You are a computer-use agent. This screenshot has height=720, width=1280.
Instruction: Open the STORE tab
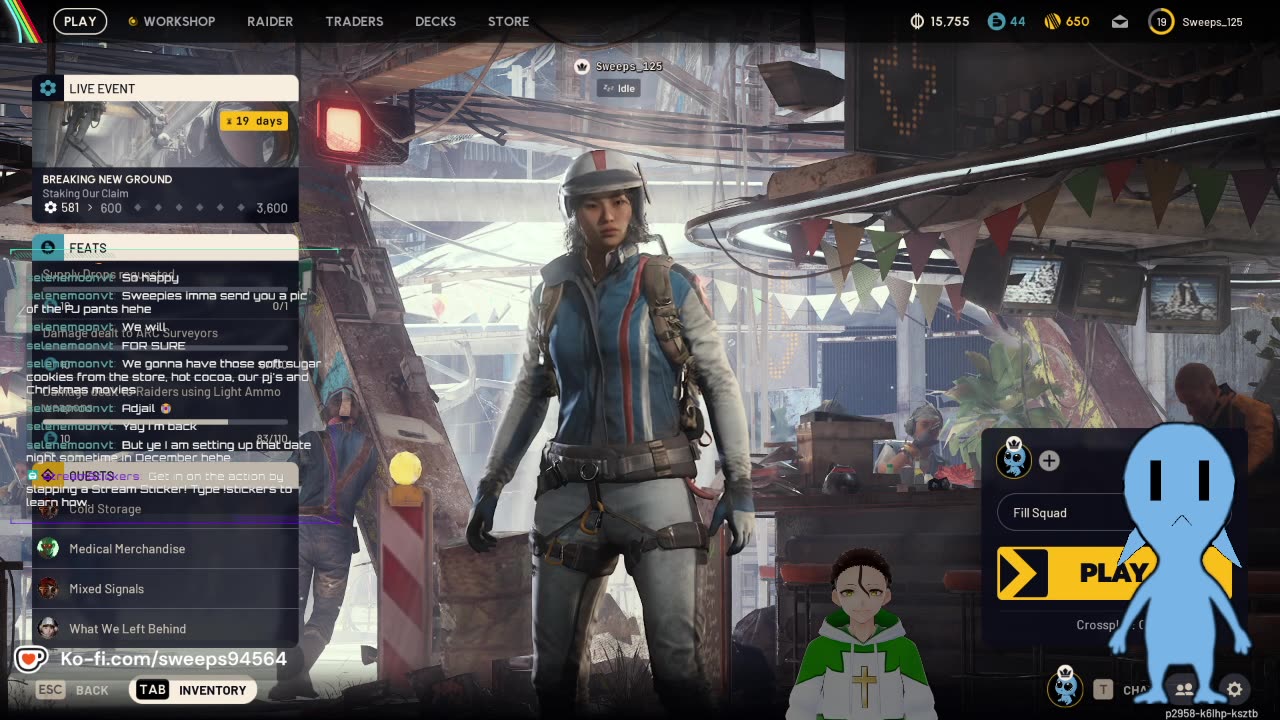click(508, 21)
